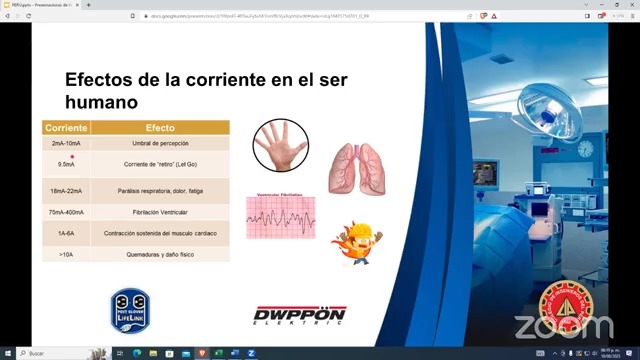Screen dimensions: 640x360
Task: Select the 9.5mA cell
Action: click(x=66, y=164)
